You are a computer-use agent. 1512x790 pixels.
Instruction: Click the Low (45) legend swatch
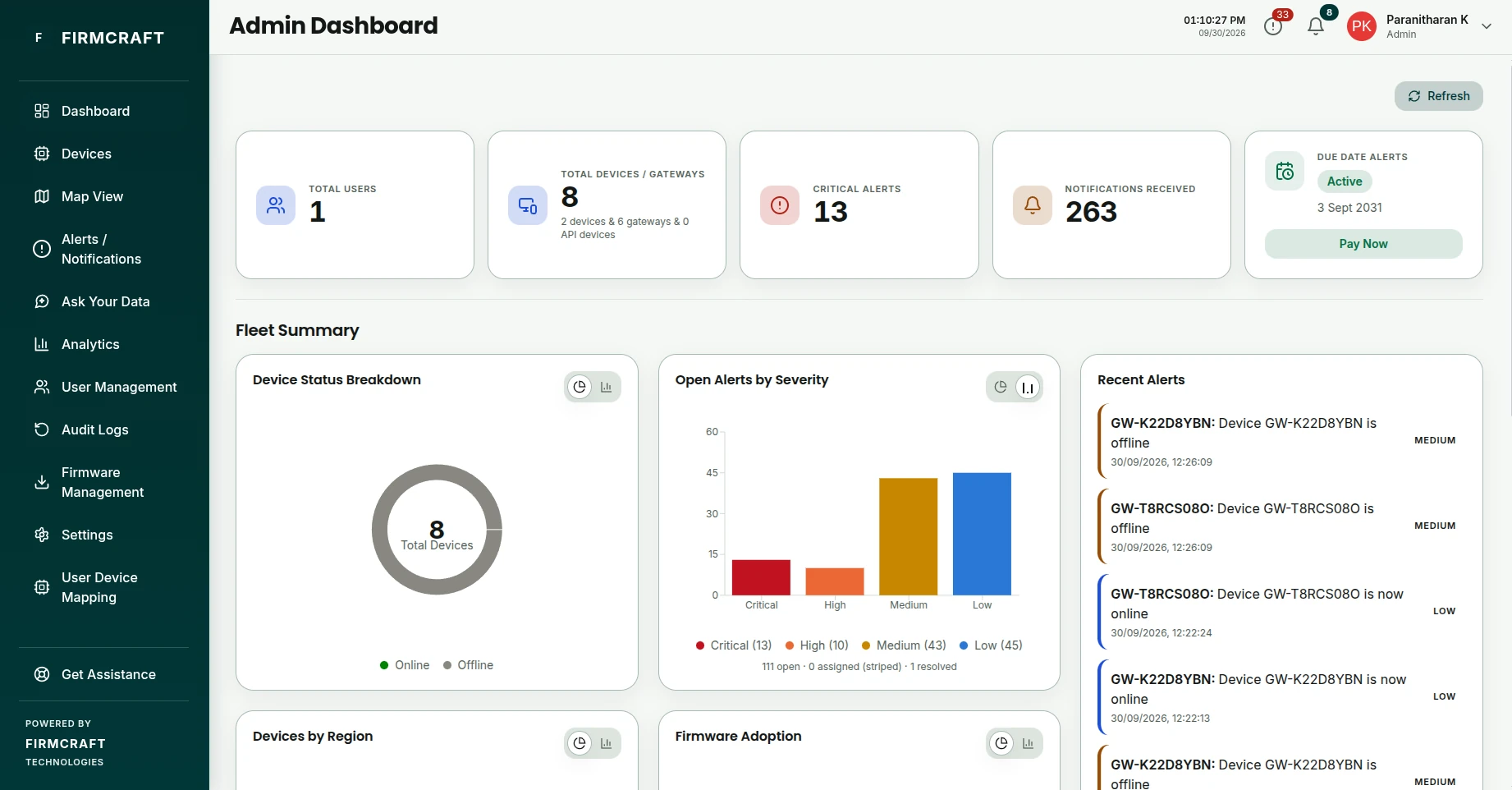point(964,645)
